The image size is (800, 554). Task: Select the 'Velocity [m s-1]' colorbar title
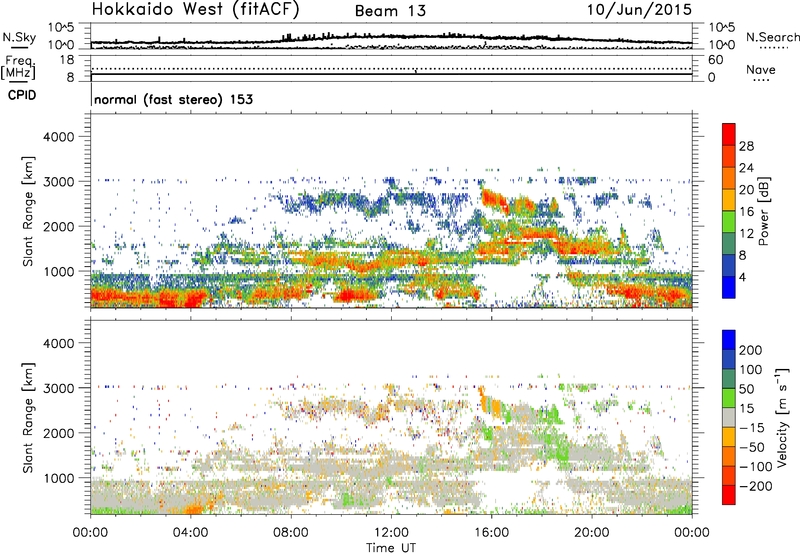pyautogui.click(x=782, y=417)
